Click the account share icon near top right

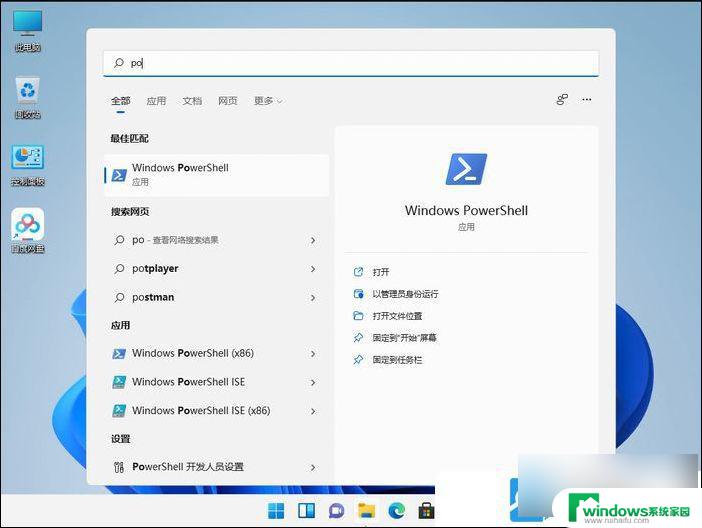click(562, 99)
